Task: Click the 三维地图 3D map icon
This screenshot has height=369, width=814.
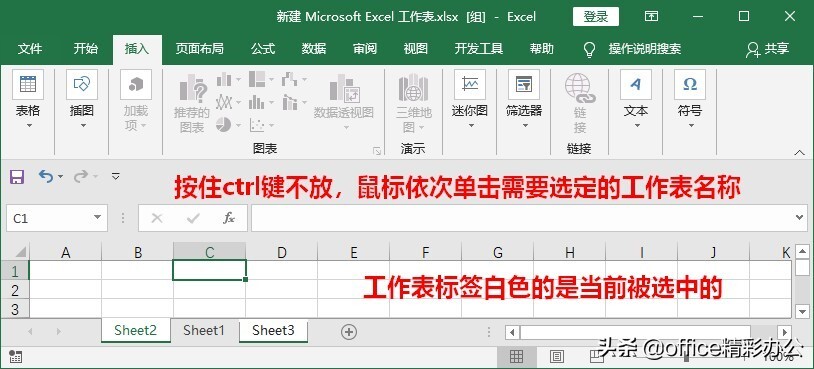Action: coord(413,88)
